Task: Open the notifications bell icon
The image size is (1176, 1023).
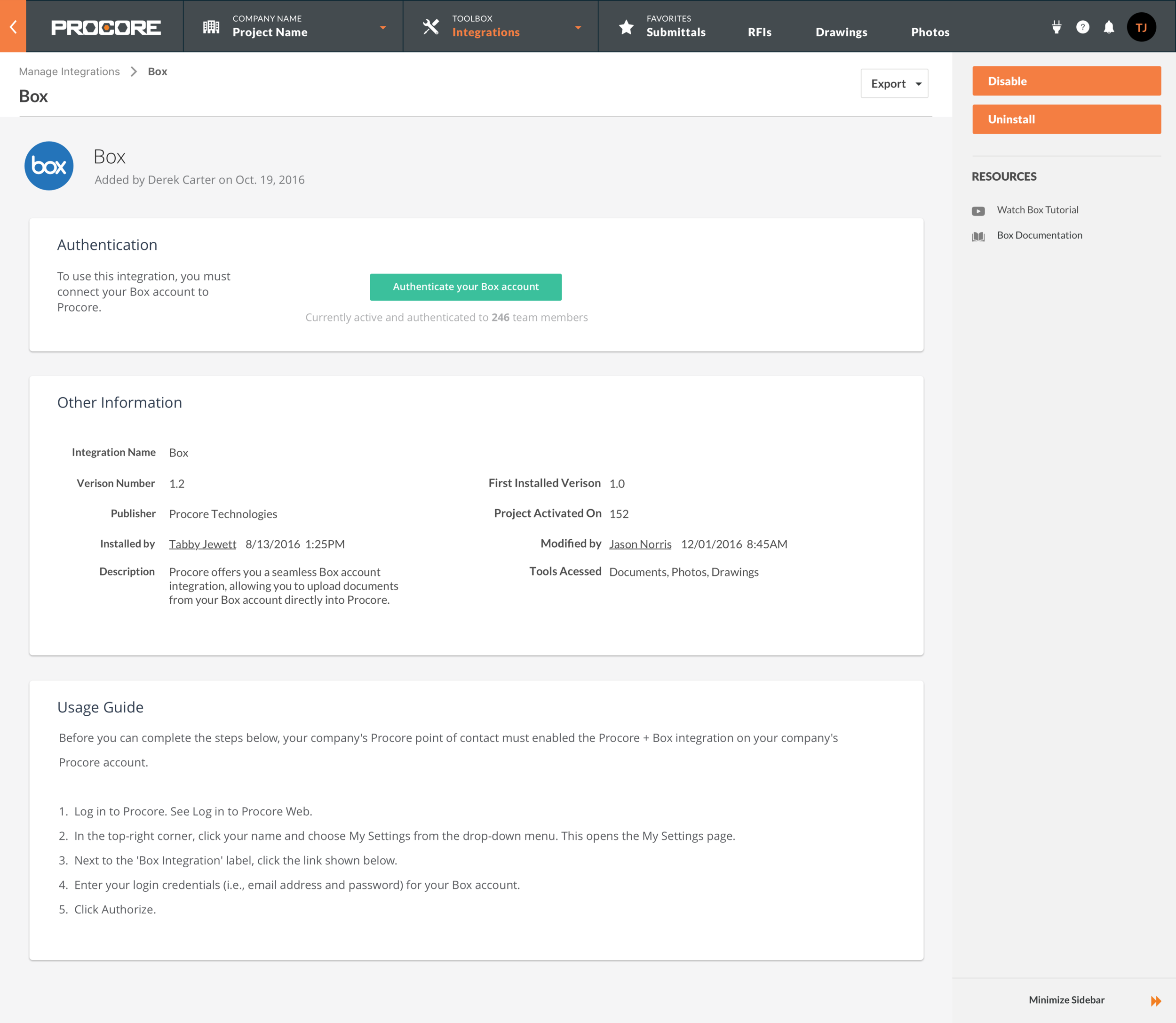Action: click(x=1109, y=27)
